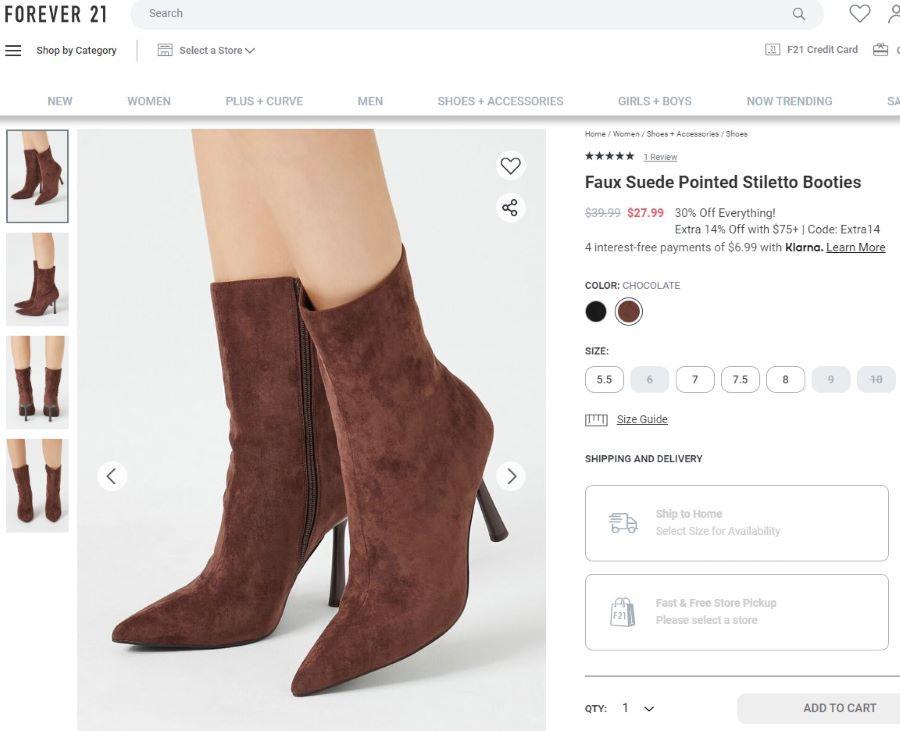Select size 5.5

[x=604, y=379]
